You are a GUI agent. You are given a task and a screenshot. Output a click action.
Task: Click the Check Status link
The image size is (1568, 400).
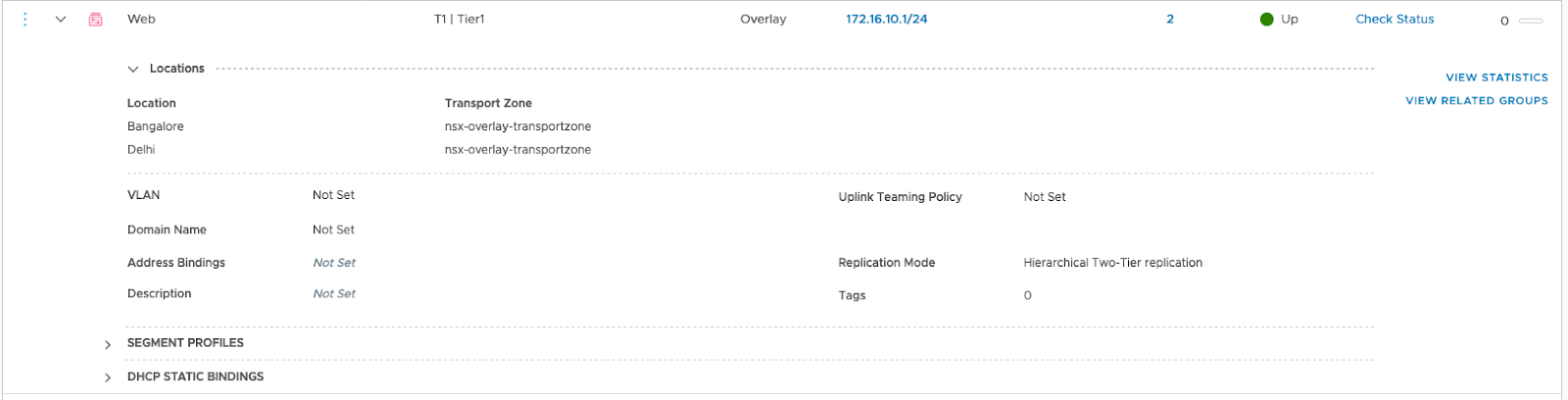click(x=1394, y=20)
